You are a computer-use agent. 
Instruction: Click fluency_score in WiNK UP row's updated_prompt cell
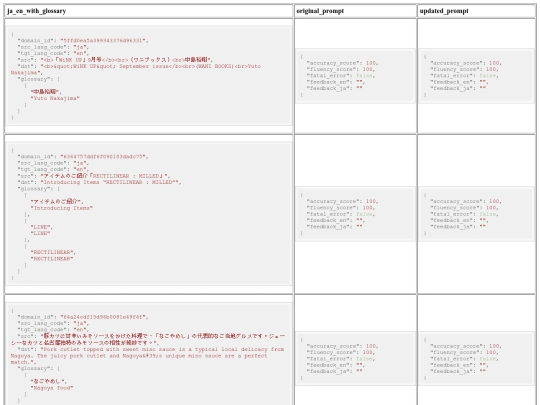pyautogui.click(x=464, y=70)
